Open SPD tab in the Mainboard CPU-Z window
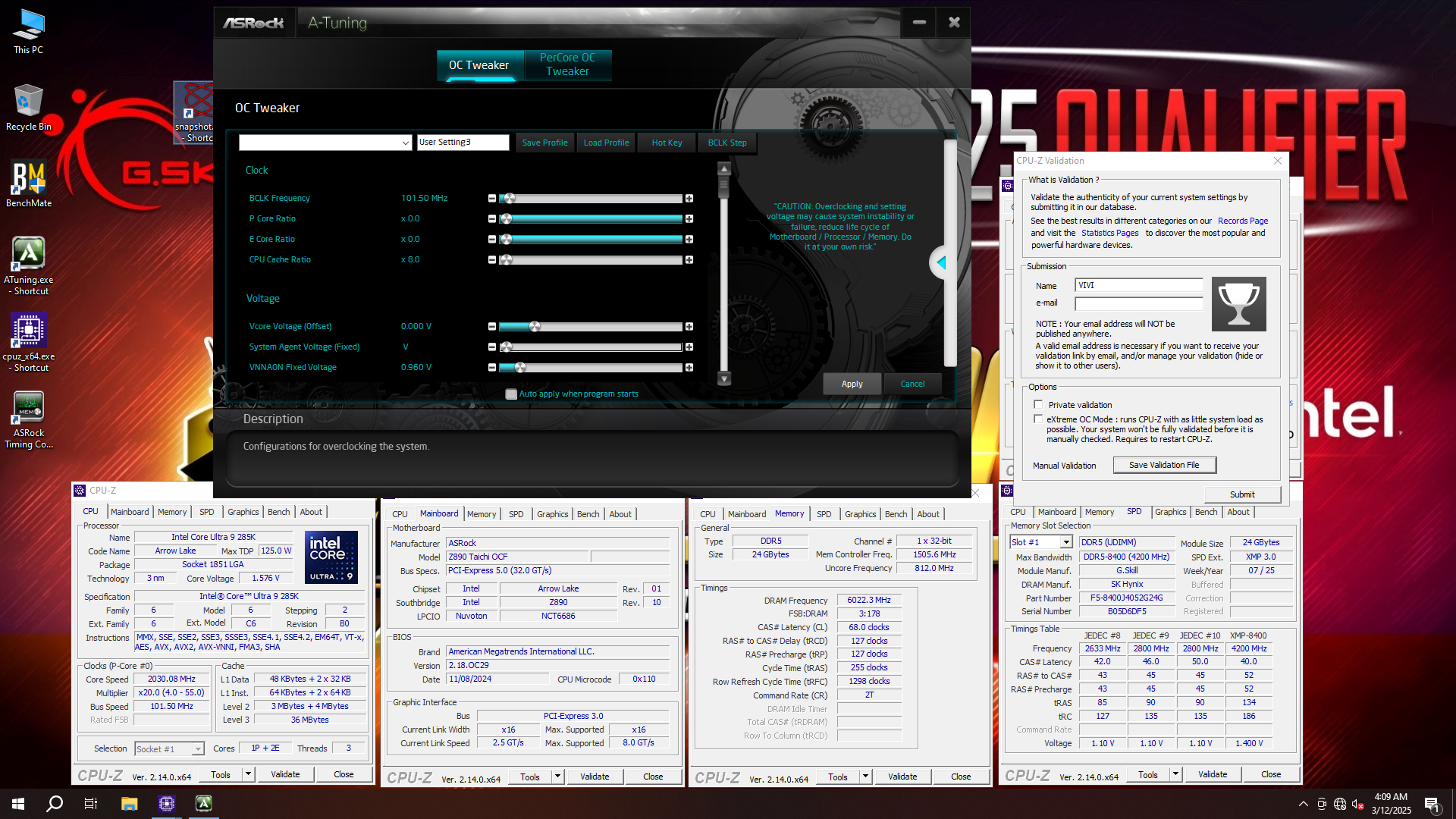 (516, 514)
